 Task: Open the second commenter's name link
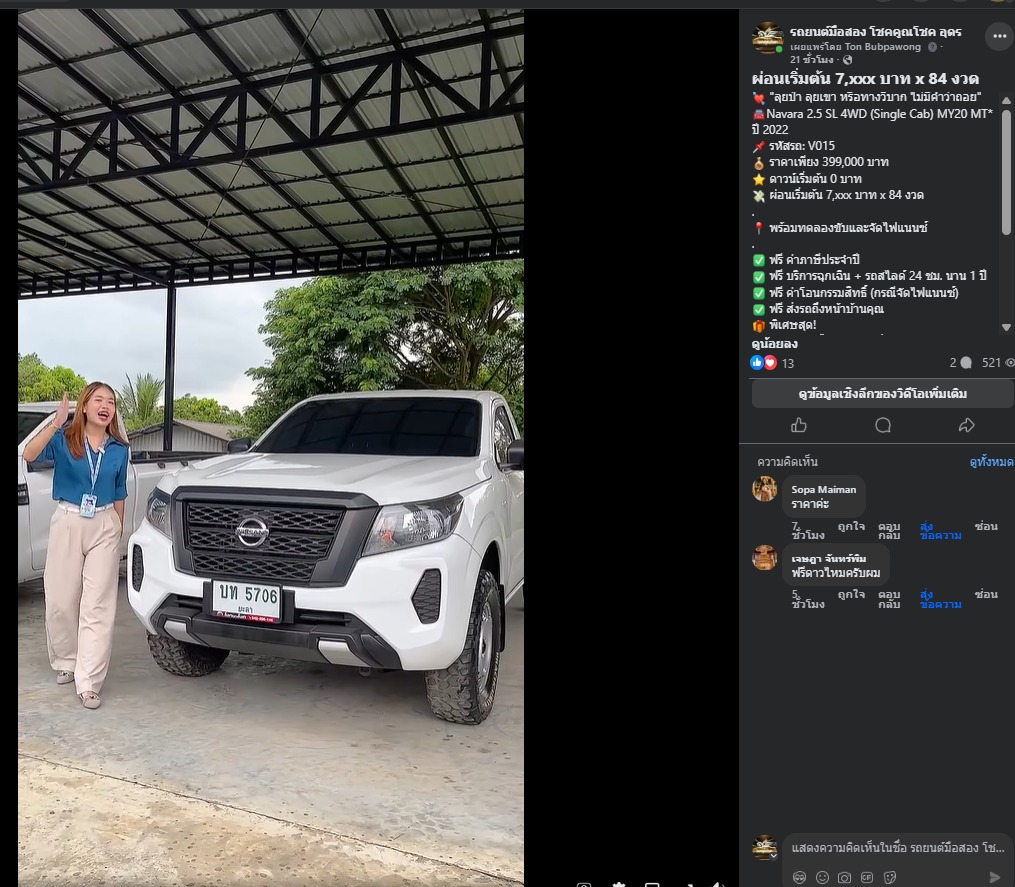[x=829, y=558]
